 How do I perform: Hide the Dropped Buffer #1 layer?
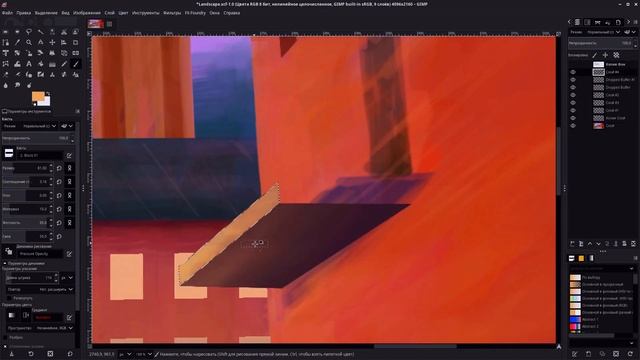[x=573, y=80]
